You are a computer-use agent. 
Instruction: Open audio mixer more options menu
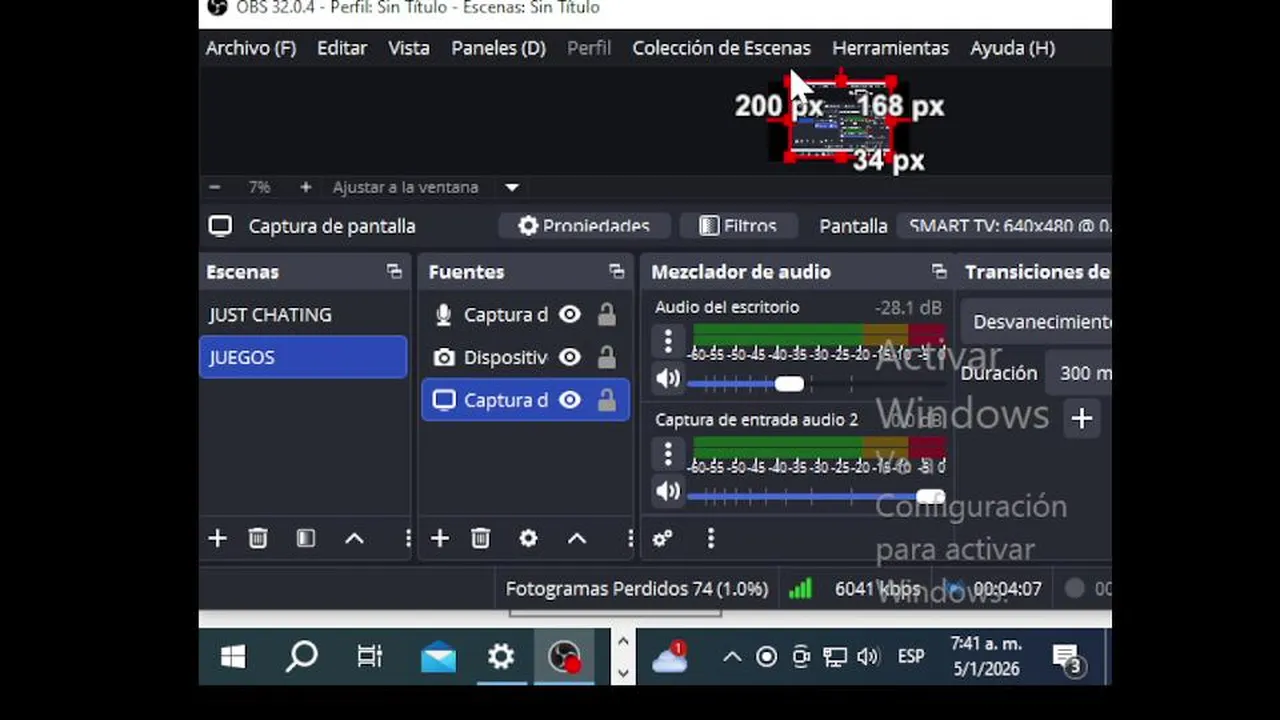pos(711,538)
